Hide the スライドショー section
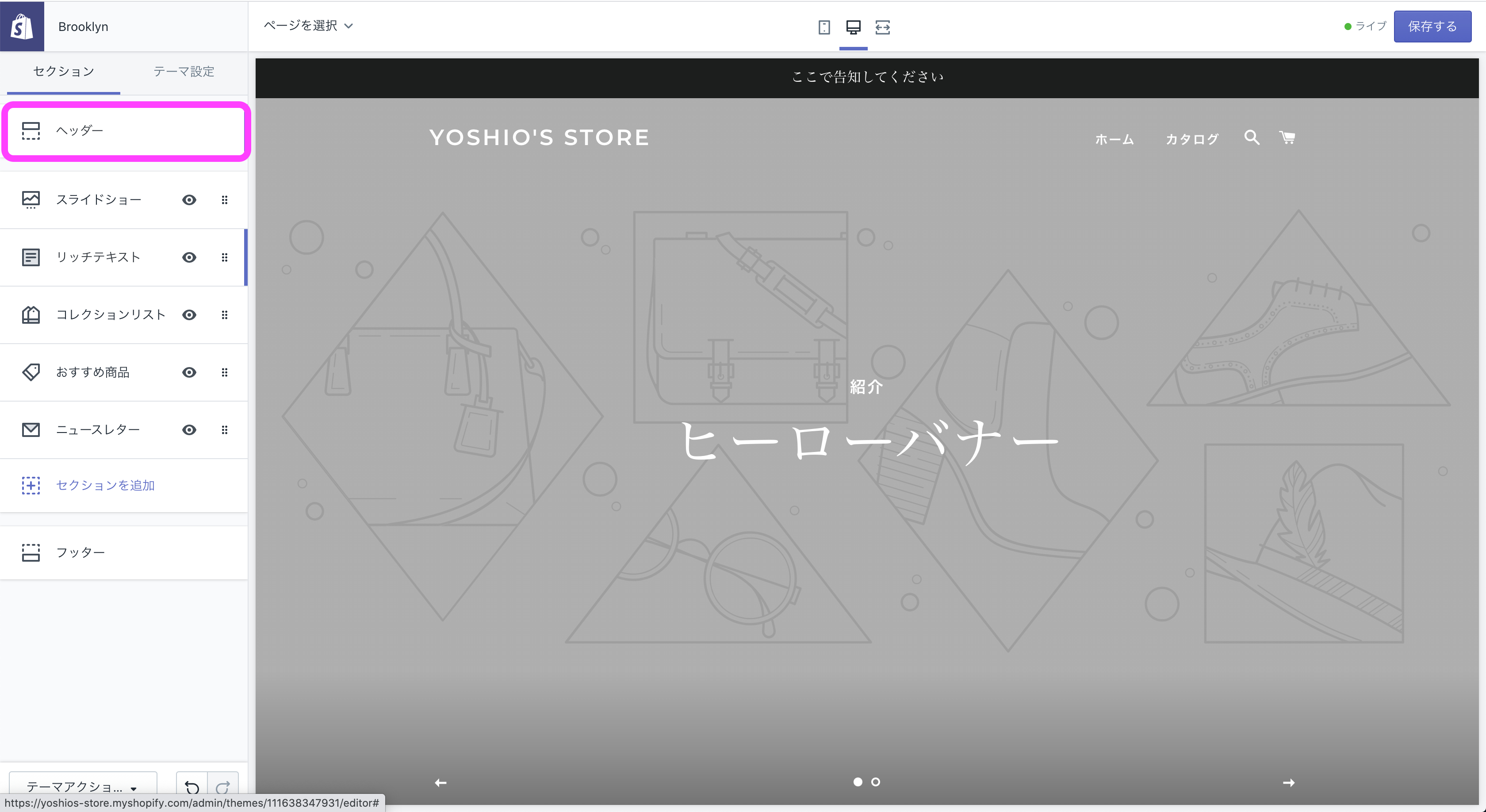 (x=189, y=200)
